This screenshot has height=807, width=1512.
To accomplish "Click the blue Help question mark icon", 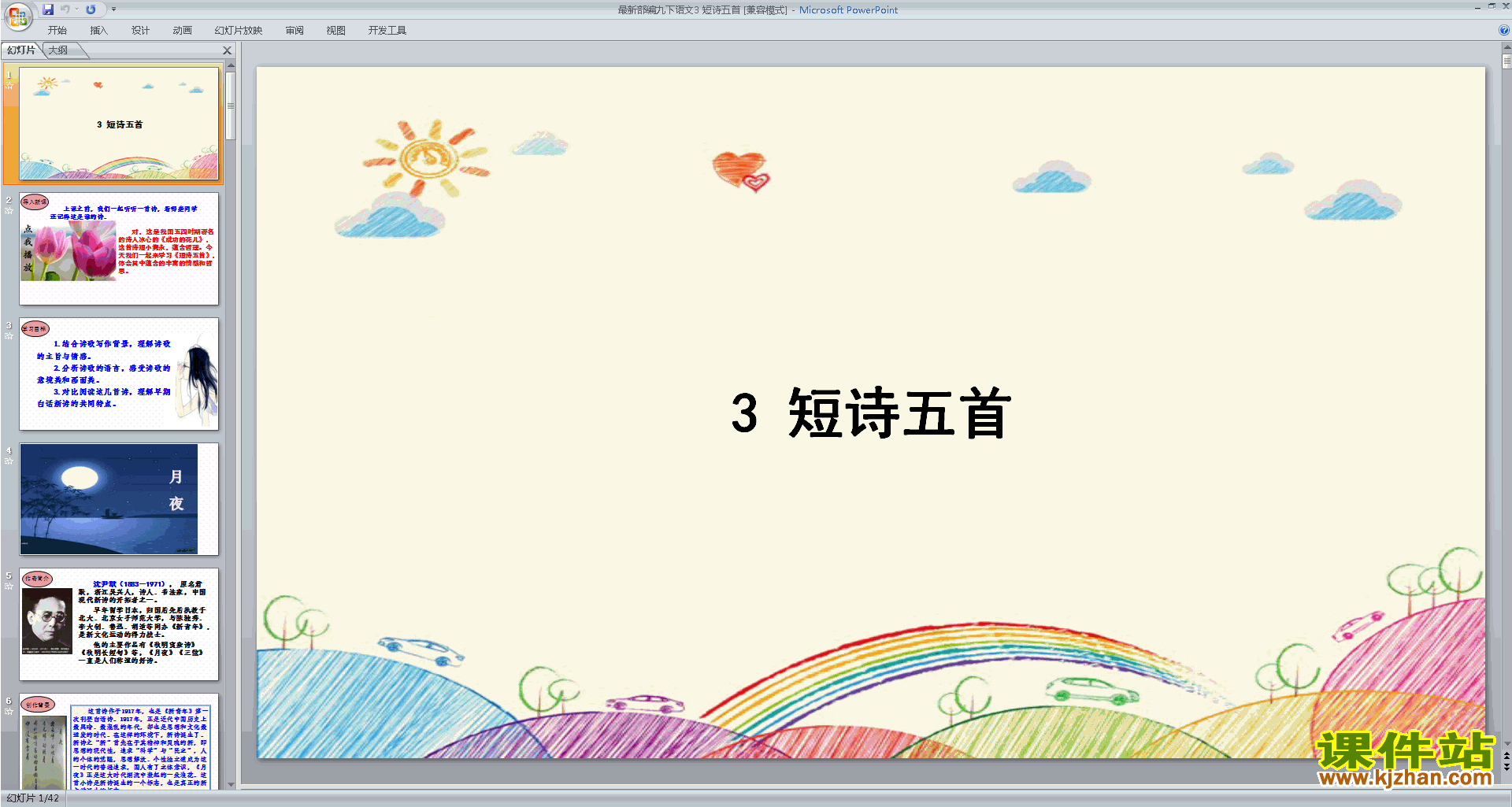I will tap(1504, 31).
